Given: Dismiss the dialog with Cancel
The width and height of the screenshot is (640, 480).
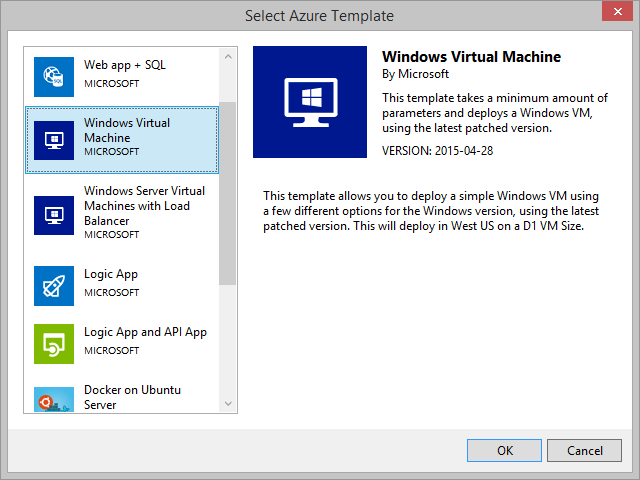Looking at the screenshot, I should (584, 451).
